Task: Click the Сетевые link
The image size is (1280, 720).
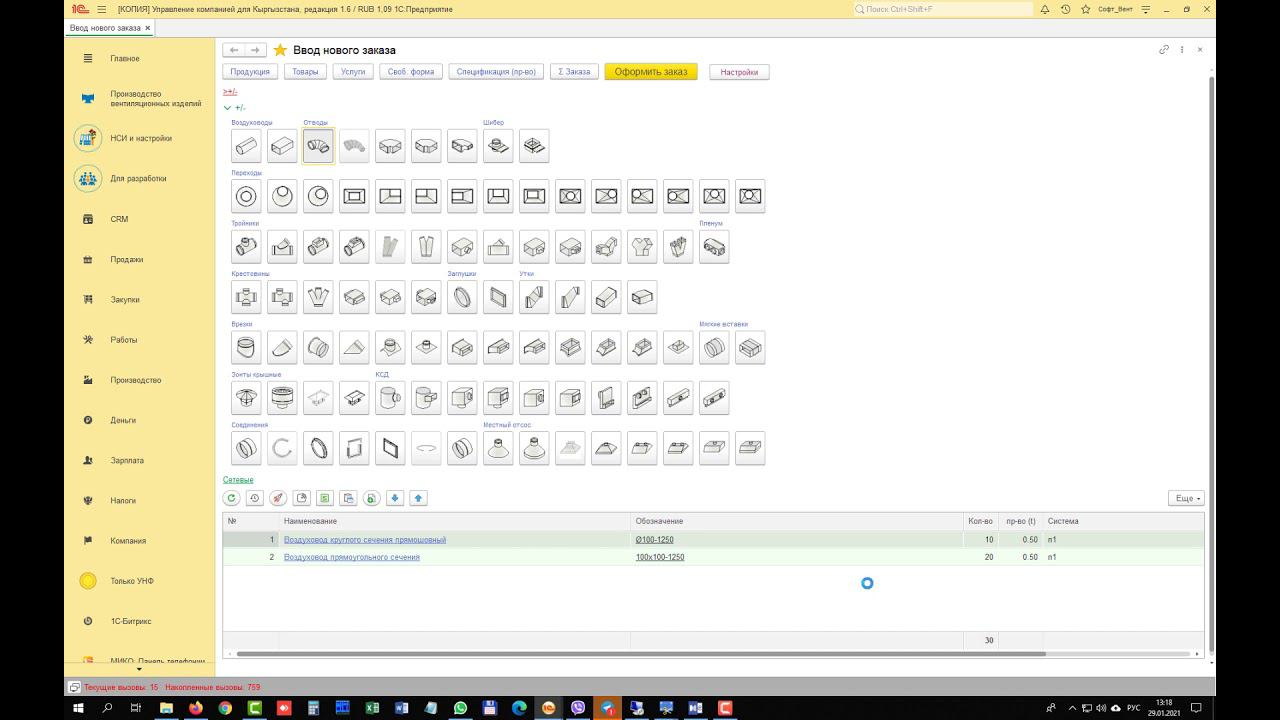Action: [238, 480]
